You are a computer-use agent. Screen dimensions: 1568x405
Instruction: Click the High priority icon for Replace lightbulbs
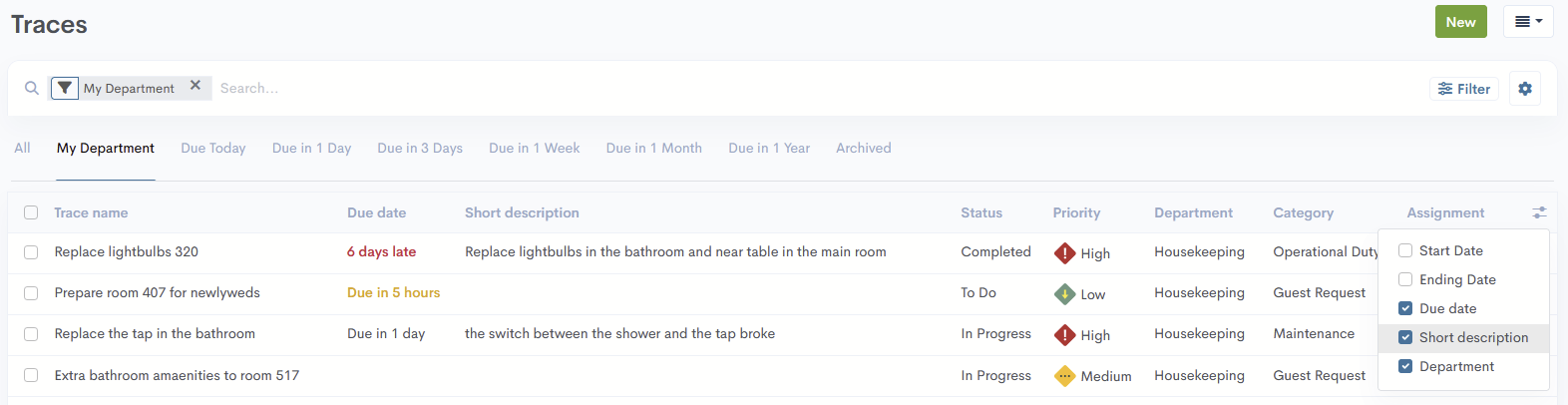1065,253
